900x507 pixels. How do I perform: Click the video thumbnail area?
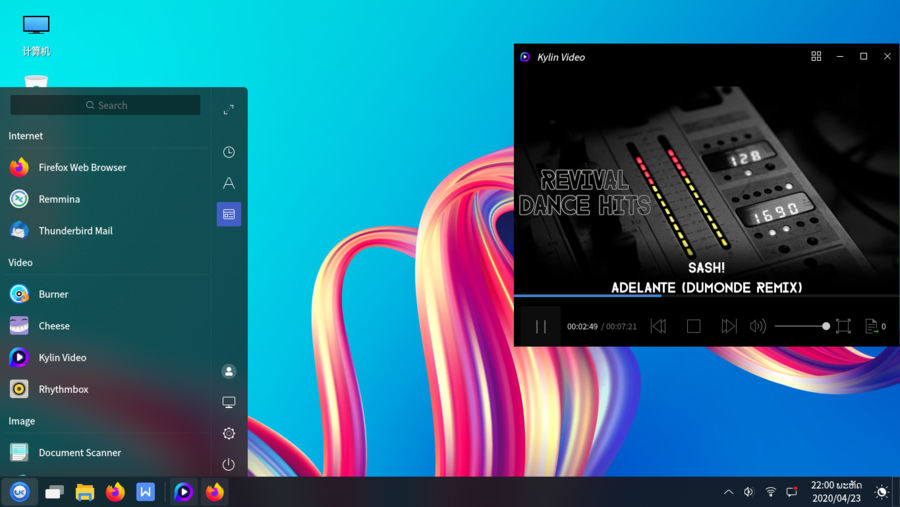[x=707, y=183]
